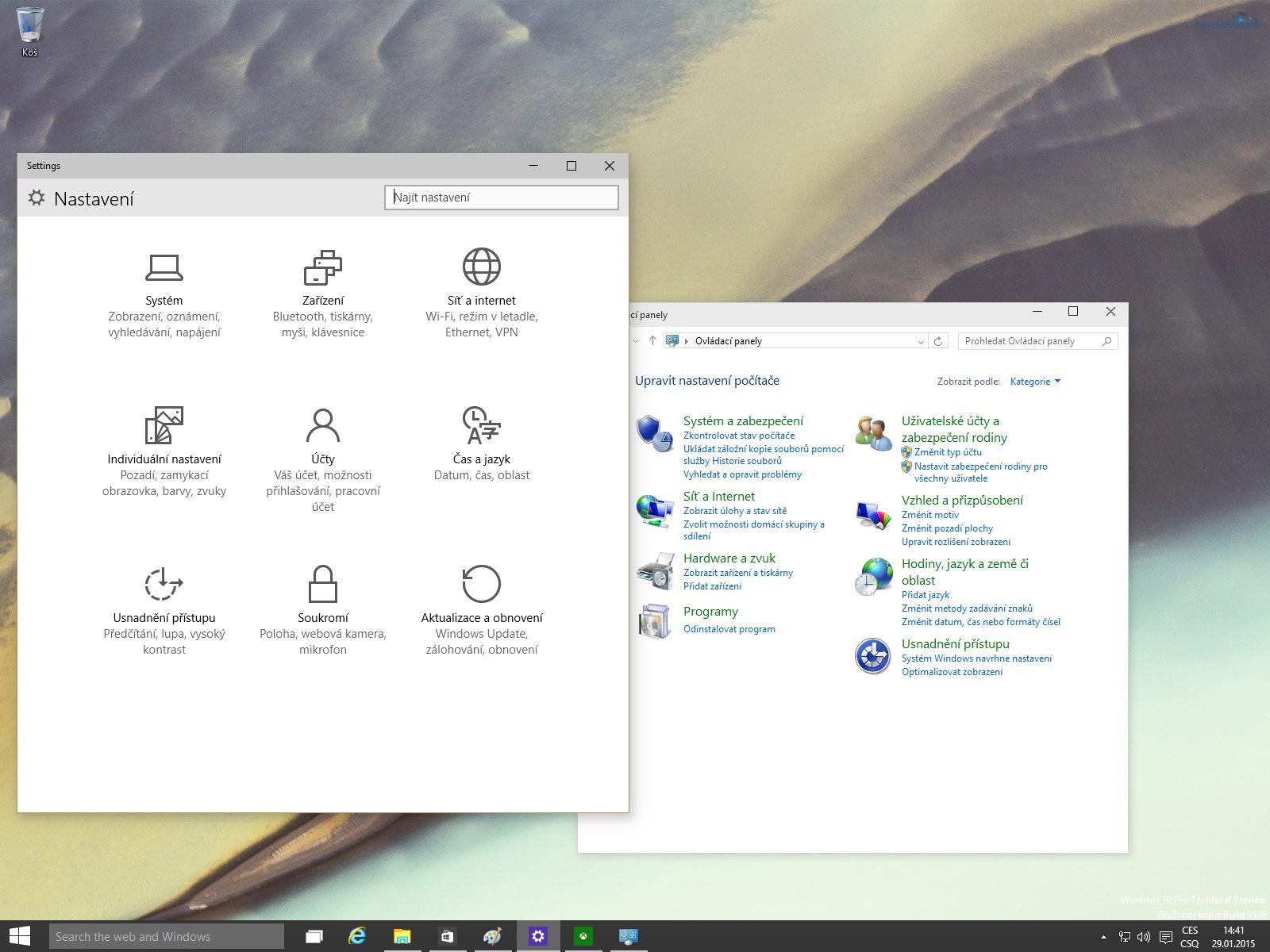Open the Xbox app from the taskbar
1270x952 pixels.
coord(584,936)
